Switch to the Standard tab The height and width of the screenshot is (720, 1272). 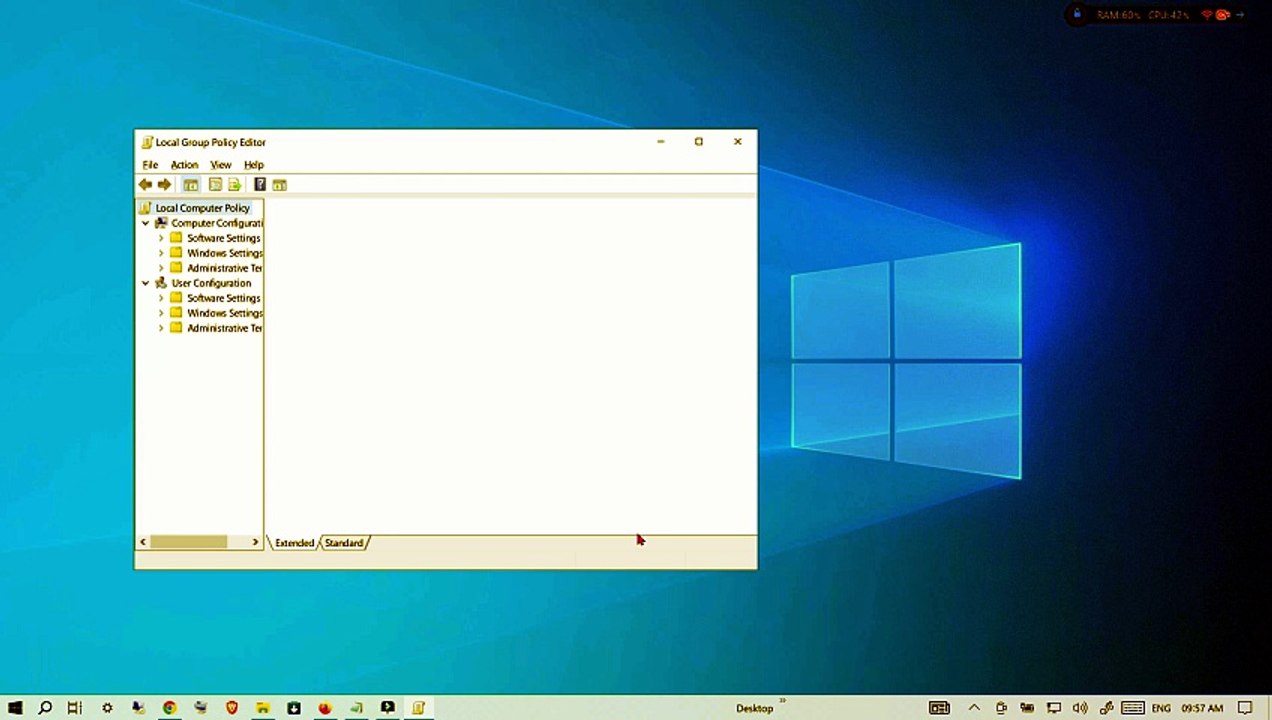(x=344, y=543)
